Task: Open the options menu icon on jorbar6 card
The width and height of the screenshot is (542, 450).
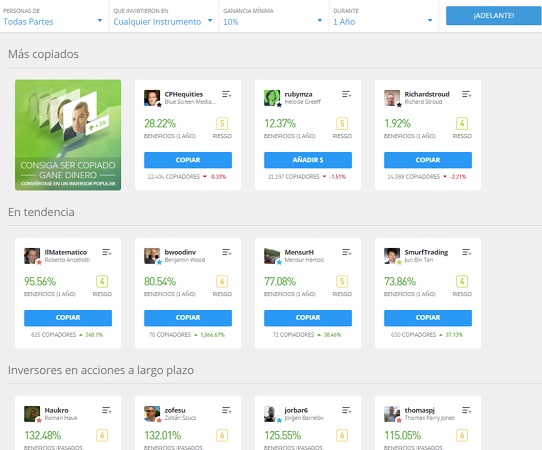Action: 347,410
